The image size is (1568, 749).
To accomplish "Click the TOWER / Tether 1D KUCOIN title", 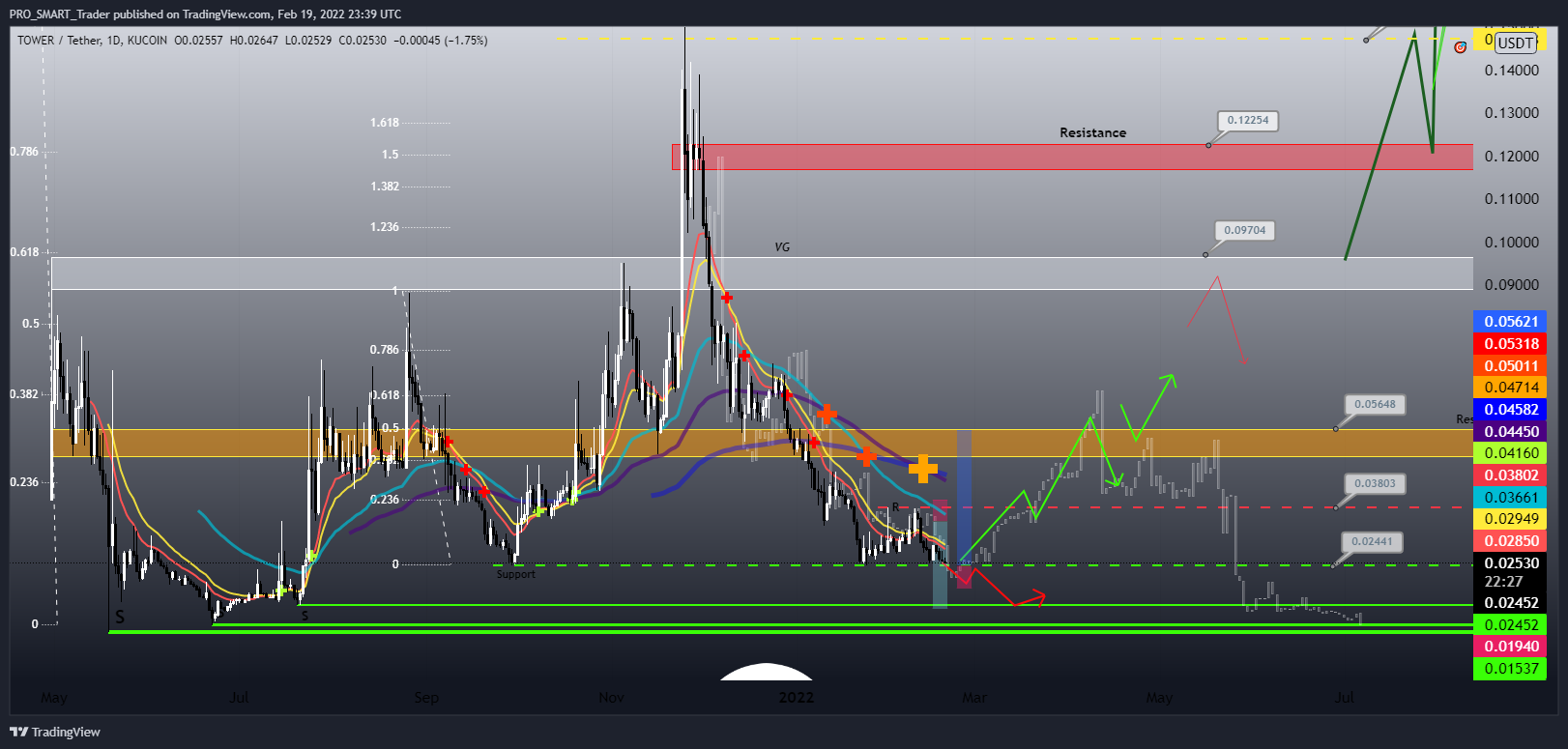I will pos(92,41).
